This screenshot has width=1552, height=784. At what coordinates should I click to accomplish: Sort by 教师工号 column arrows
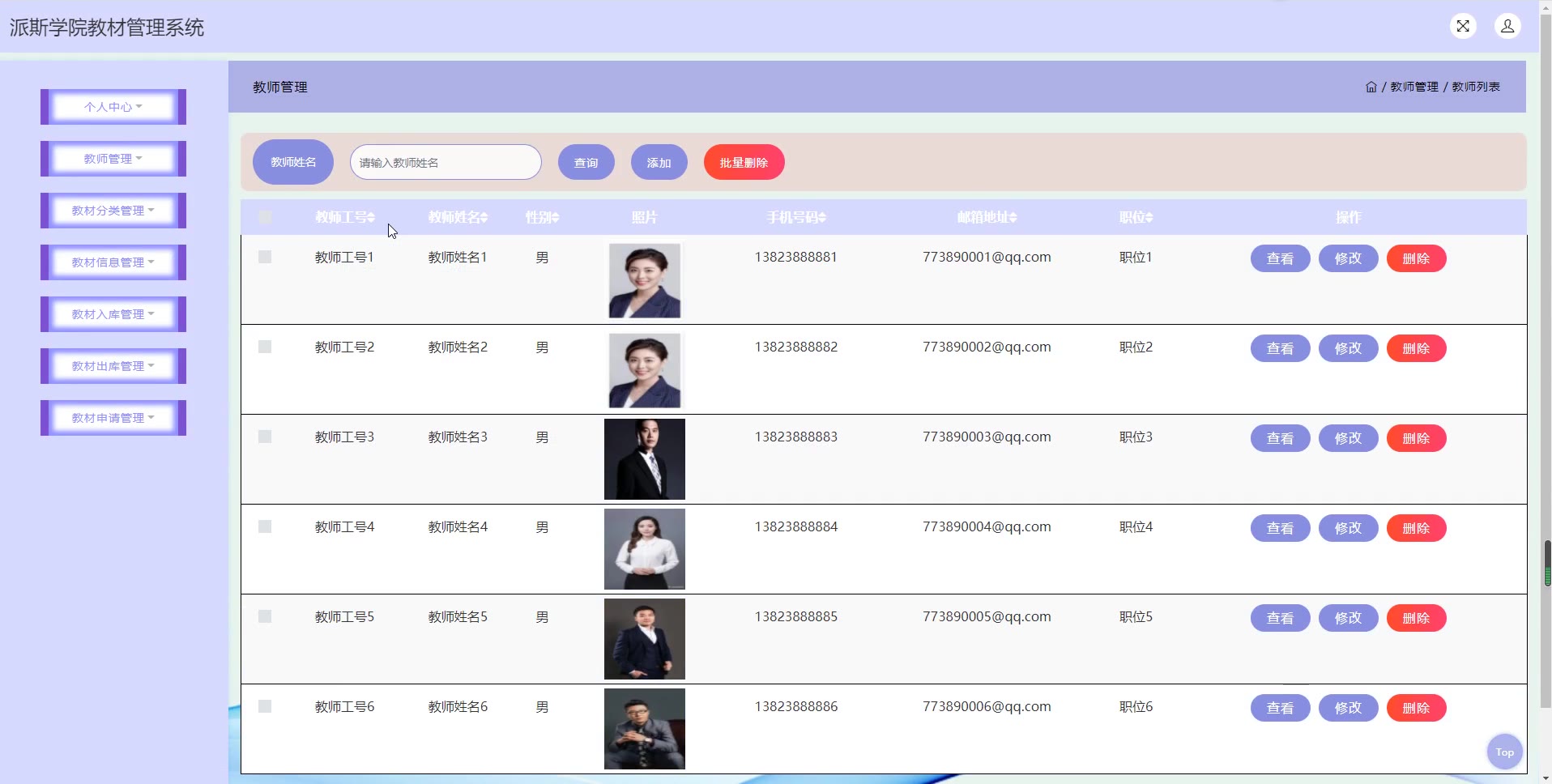(371, 218)
